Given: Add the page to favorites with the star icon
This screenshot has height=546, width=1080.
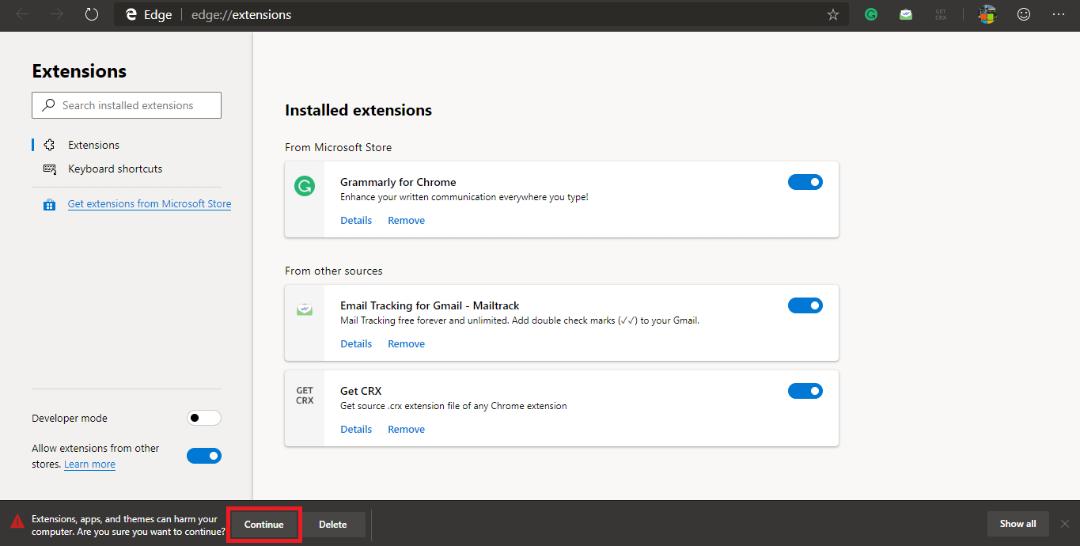Looking at the screenshot, I should click(833, 14).
